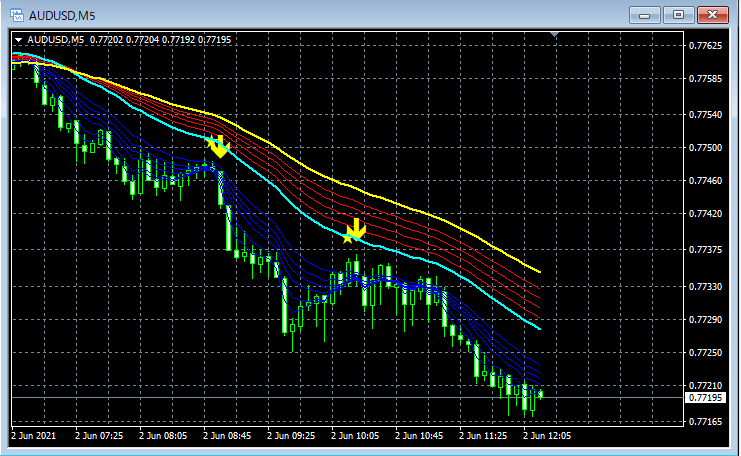Expand the AUDUSD,M5 chart header triangle
The height and width of the screenshot is (456, 741).
tap(18, 40)
